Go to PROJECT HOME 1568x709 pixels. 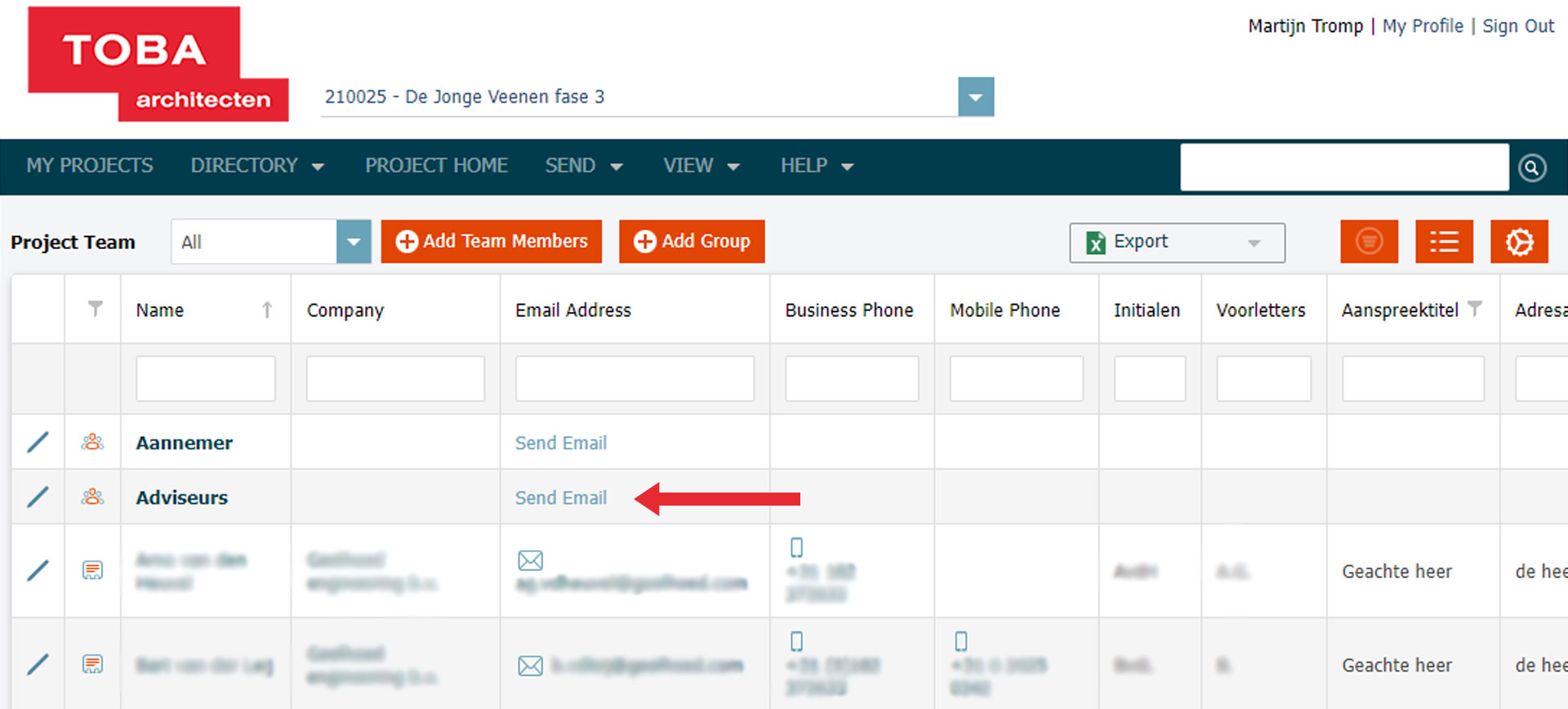pyautogui.click(x=436, y=166)
